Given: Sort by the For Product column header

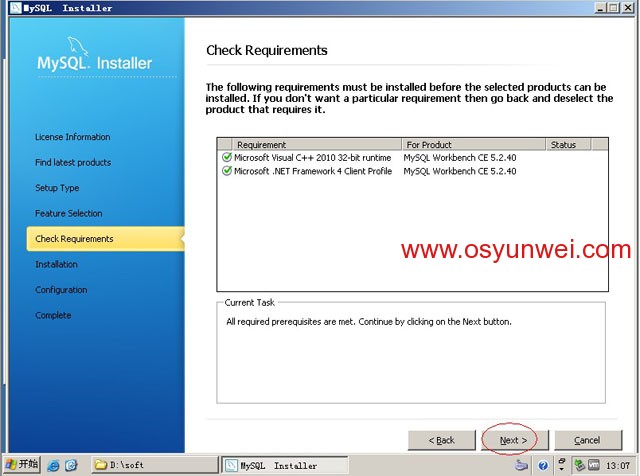Looking at the screenshot, I should (474, 145).
